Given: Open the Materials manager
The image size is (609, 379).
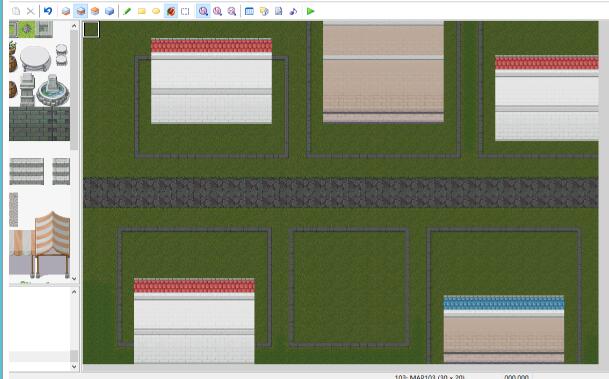Looking at the screenshot, I should [x=264, y=11].
